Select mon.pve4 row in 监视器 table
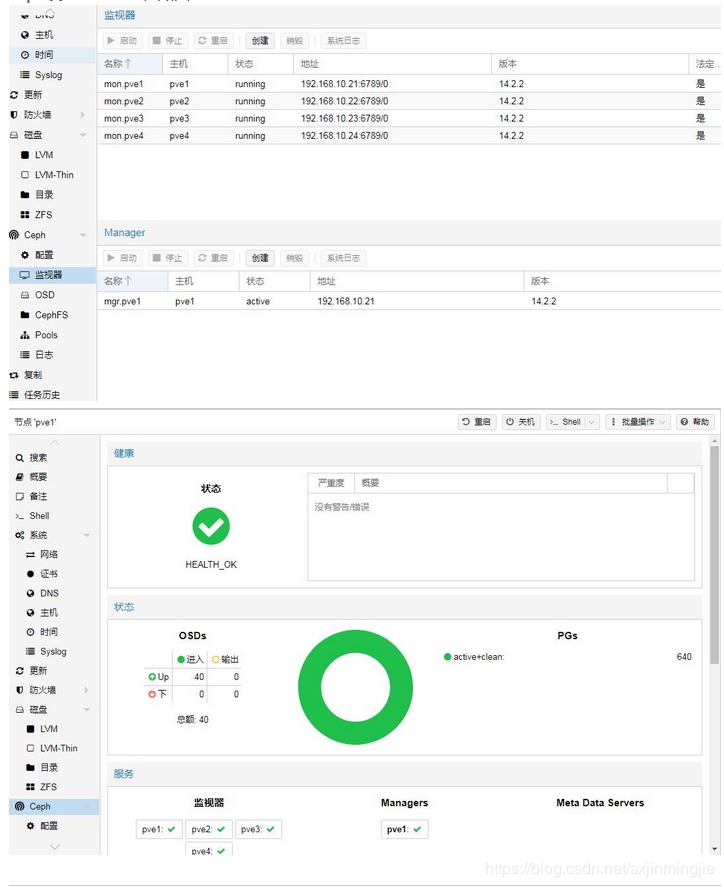Screen dimensions: 724x887 [x=408, y=136]
